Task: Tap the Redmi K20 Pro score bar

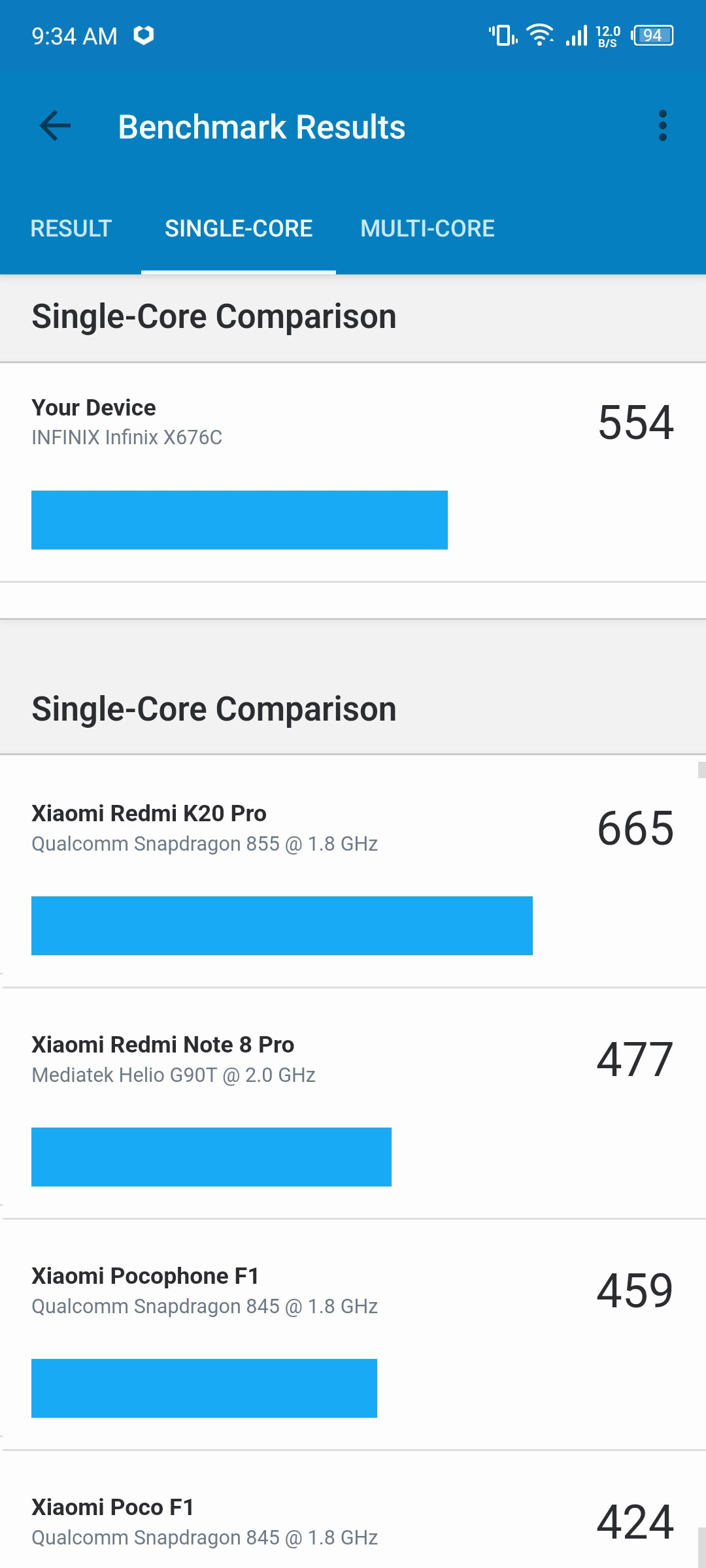Action: (282, 926)
